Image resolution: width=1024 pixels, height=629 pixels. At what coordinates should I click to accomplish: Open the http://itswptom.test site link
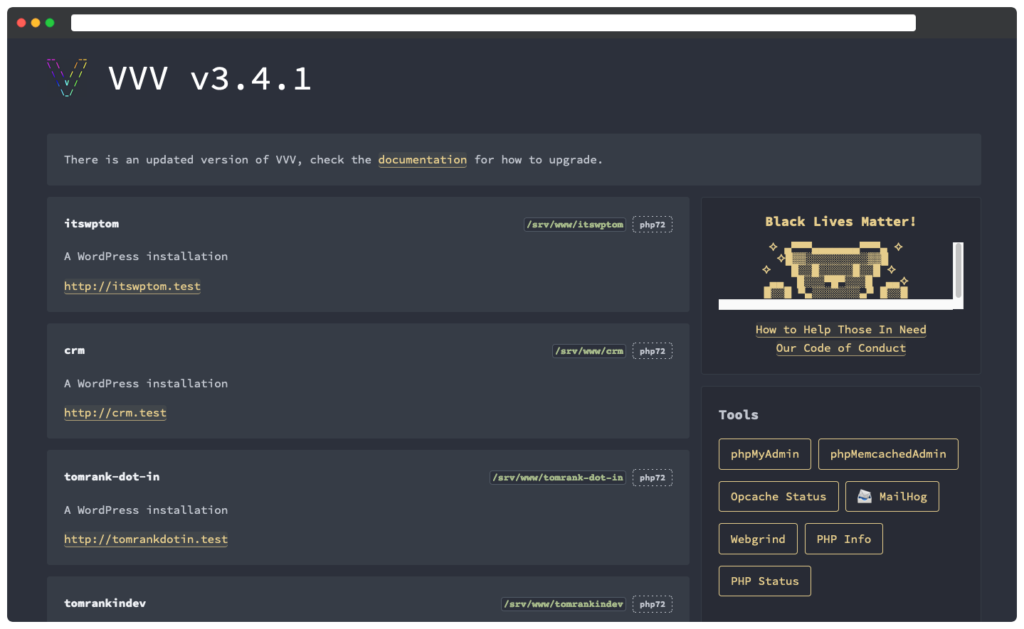[x=132, y=286]
